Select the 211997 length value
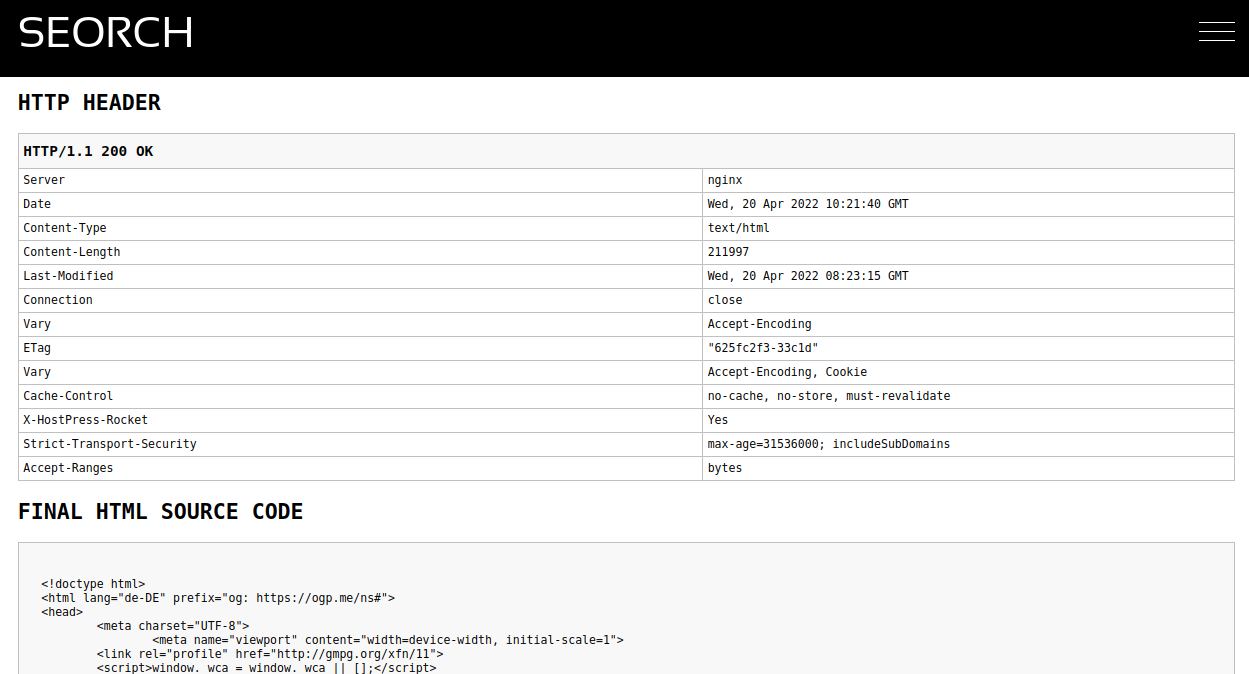This screenshot has width=1249, height=674. [728, 252]
